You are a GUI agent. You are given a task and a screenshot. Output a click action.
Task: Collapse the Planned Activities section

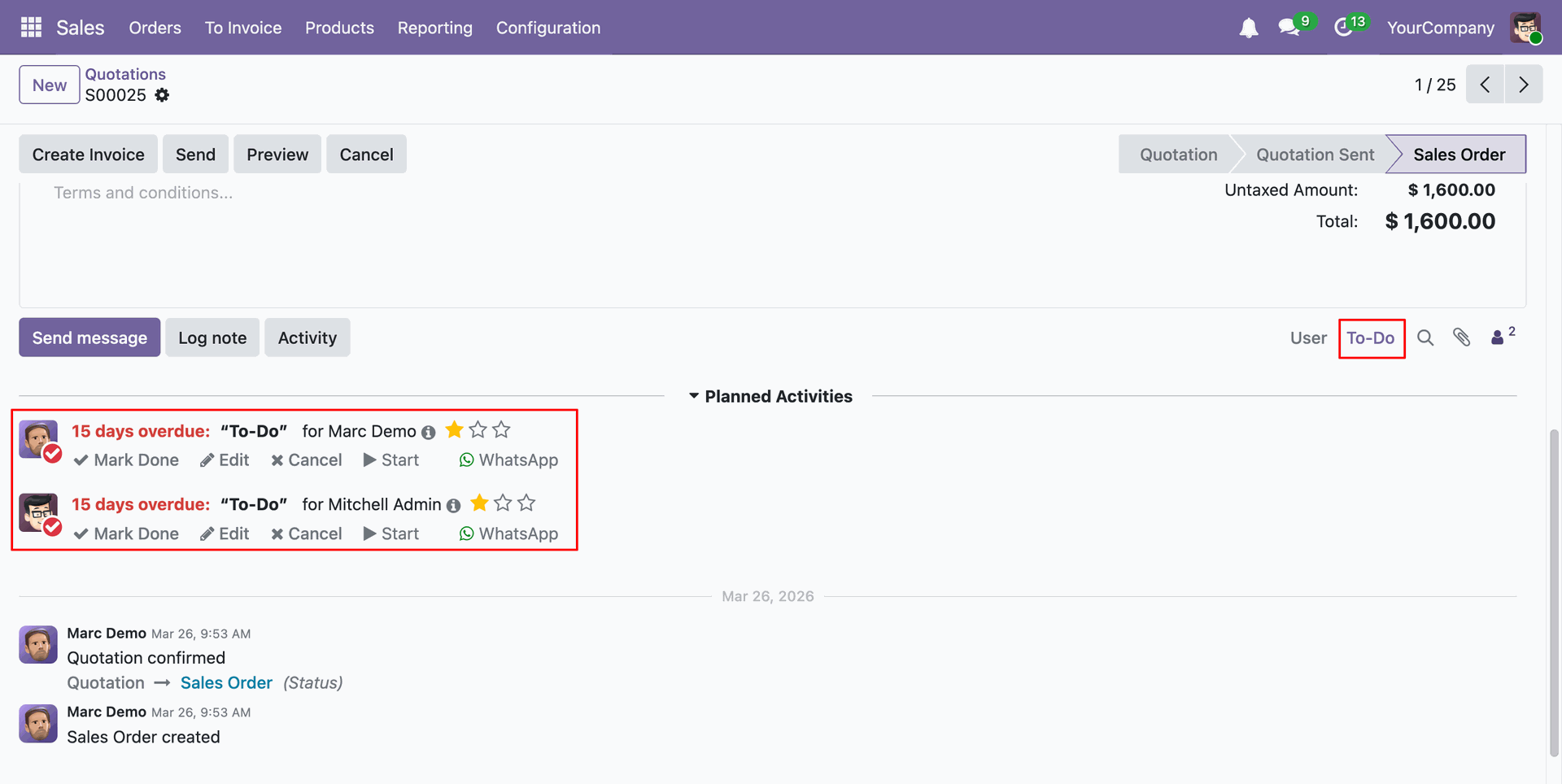click(770, 397)
